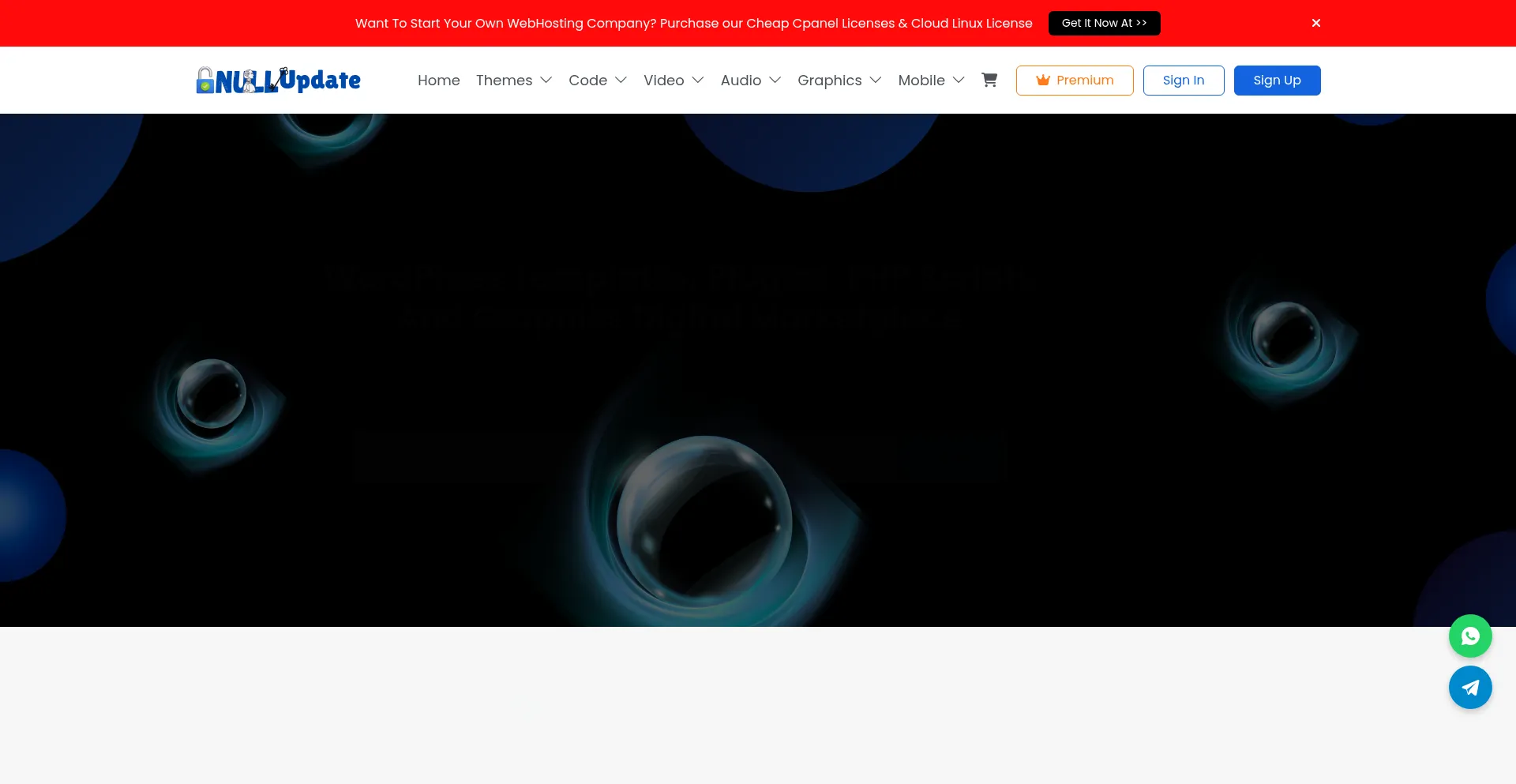The width and height of the screenshot is (1516, 784).
Task: Open the shopping cart icon
Action: pyautogui.click(x=989, y=80)
